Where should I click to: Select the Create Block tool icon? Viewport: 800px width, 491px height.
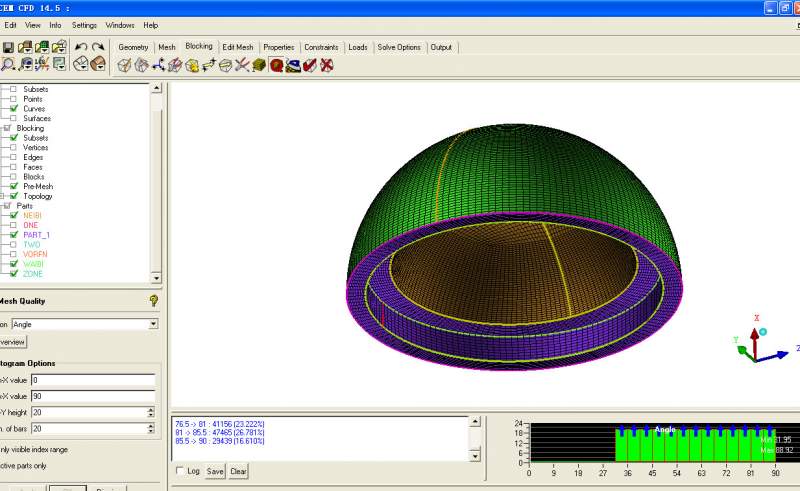point(124,65)
